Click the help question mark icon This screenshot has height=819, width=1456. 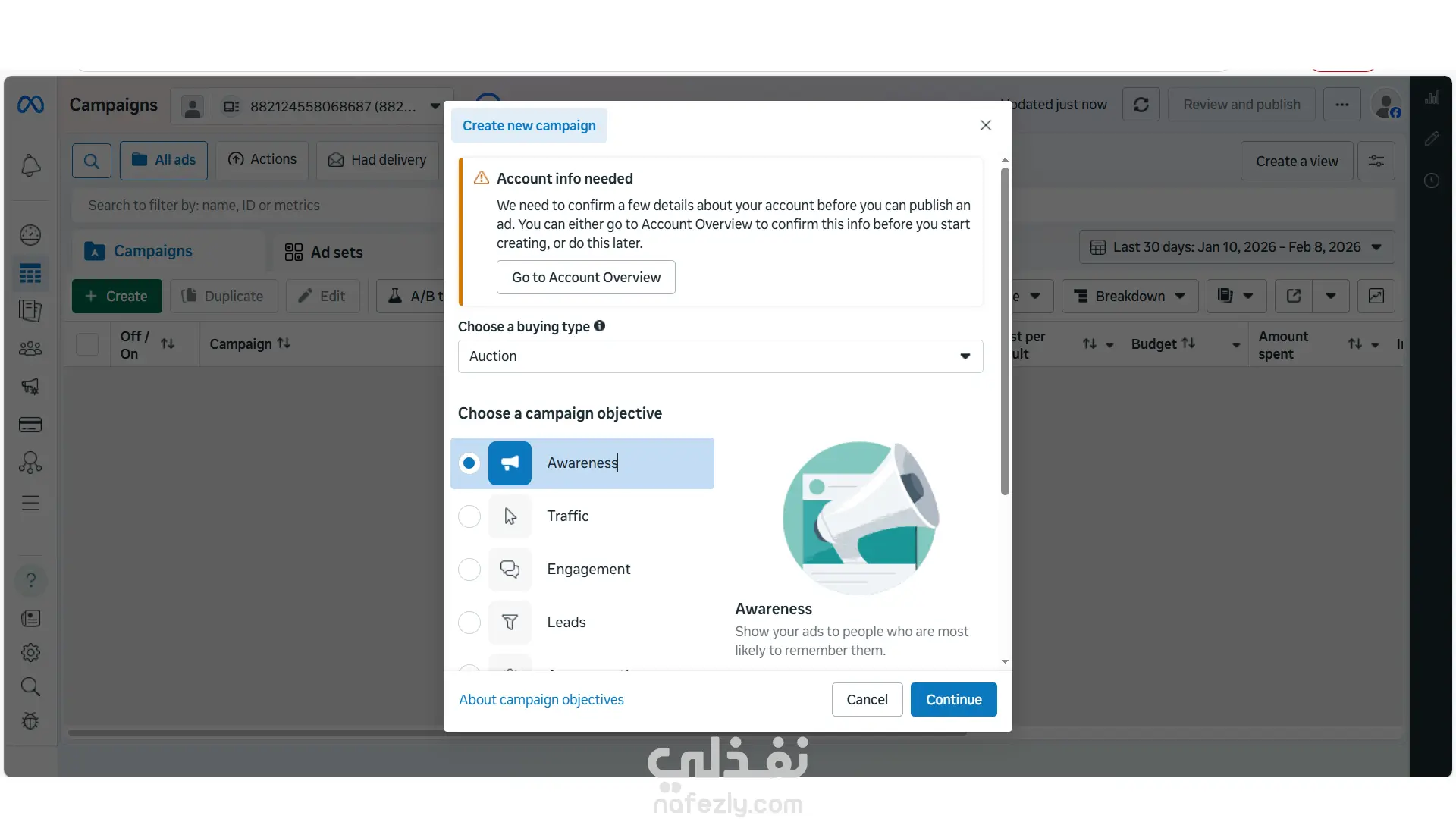point(30,581)
